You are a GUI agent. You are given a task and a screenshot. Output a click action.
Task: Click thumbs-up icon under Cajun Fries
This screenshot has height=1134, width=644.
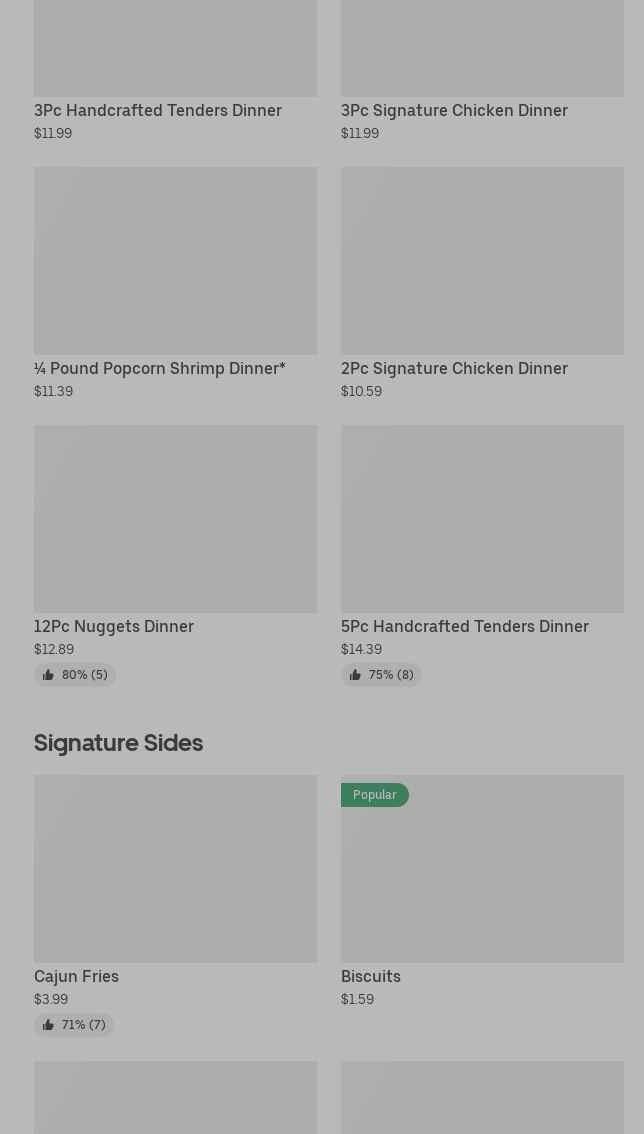point(48,1025)
